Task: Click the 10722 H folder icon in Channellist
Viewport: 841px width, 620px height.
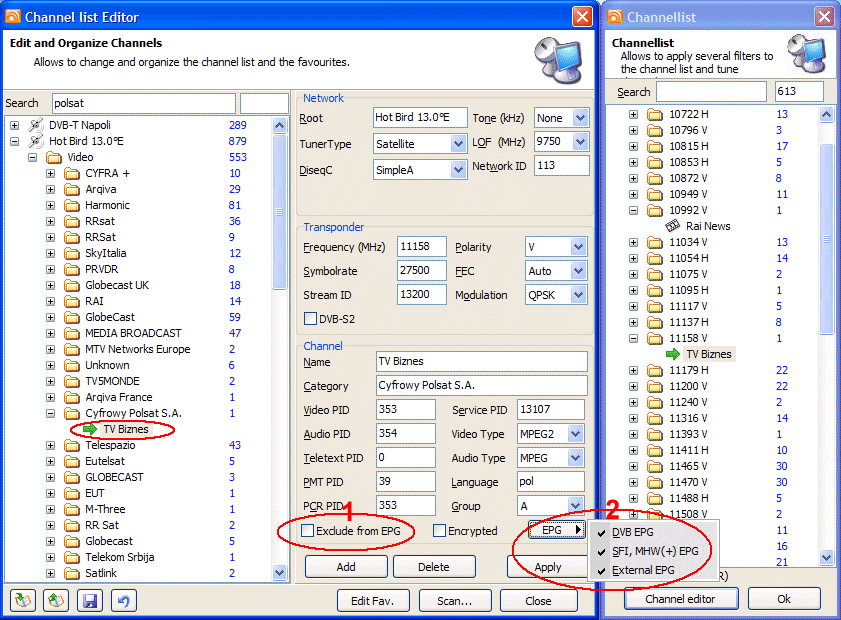Action: tap(654, 114)
